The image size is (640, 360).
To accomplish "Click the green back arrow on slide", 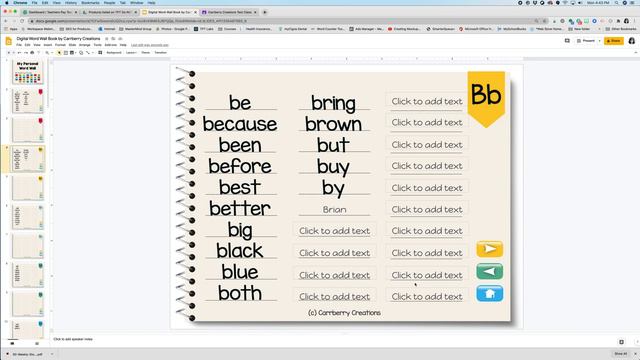I will coord(489,271).
